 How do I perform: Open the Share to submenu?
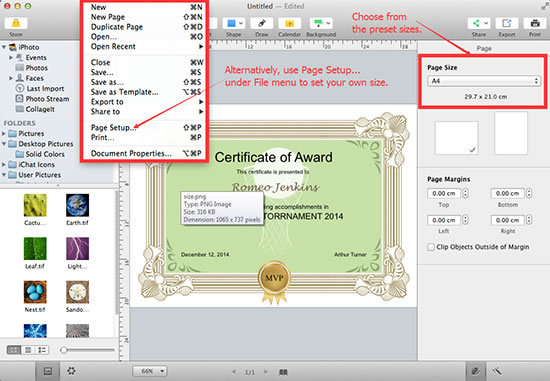[145, 112]
